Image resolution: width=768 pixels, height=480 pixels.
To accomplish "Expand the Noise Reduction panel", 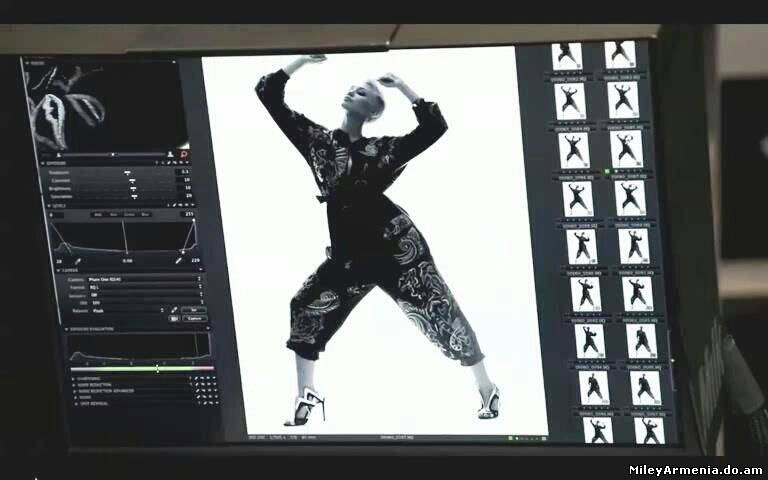I will coord(73,385).
